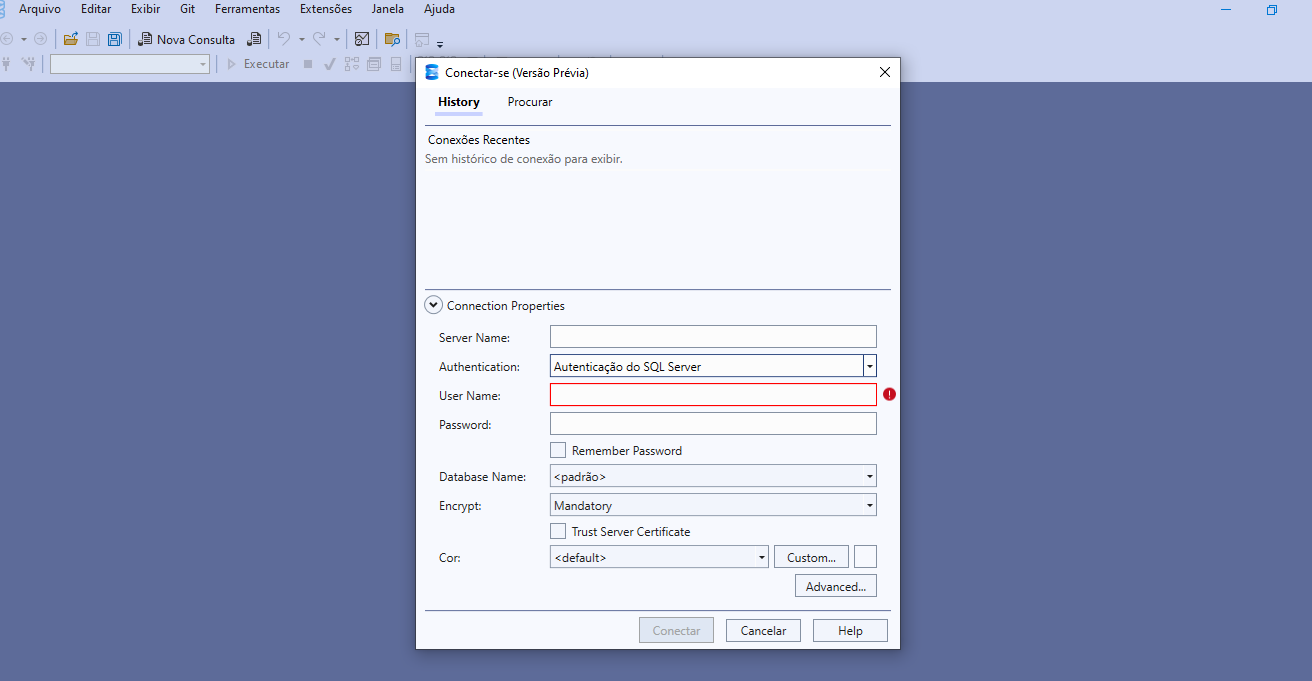Click the Executar button
Viewport: 1312px width, 681px height.
pyautogui.click(x=258, y=64)
